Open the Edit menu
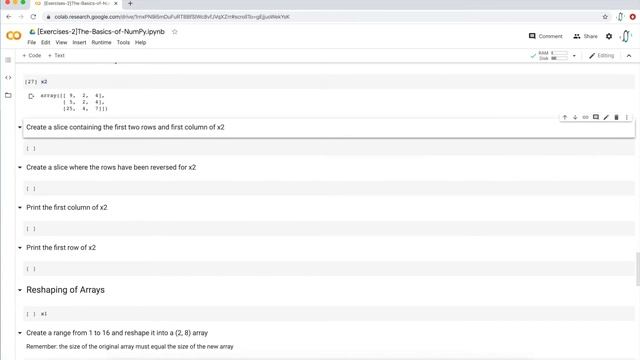The image size is (640, 360). coord(45,42)
